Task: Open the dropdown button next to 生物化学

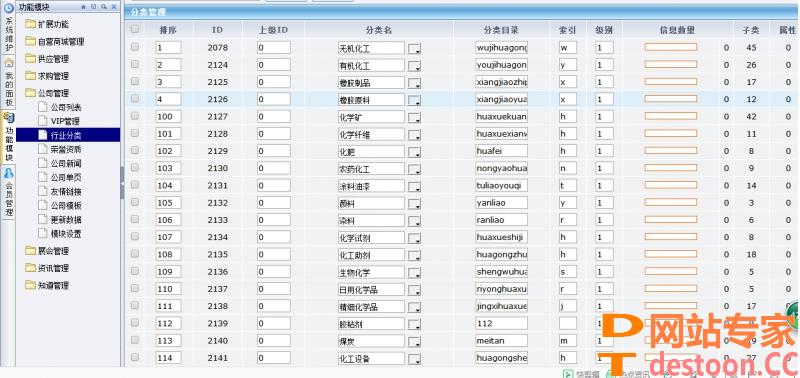Action: pos(415,273)
